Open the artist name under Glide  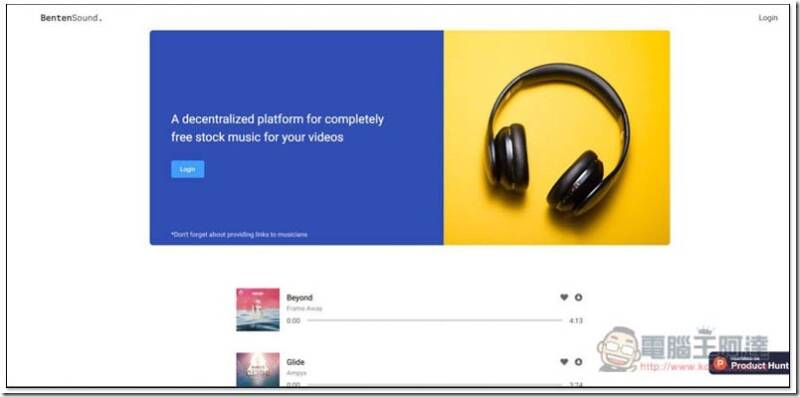295,373
